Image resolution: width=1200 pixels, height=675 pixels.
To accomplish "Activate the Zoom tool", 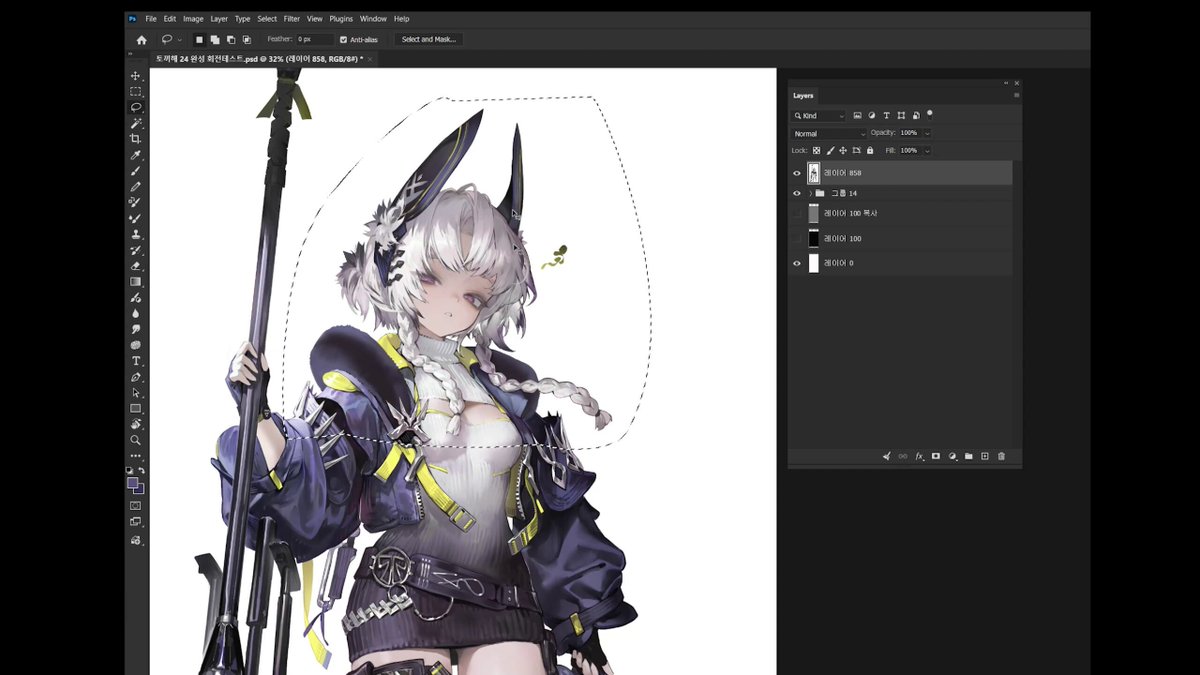I will 135,440.
